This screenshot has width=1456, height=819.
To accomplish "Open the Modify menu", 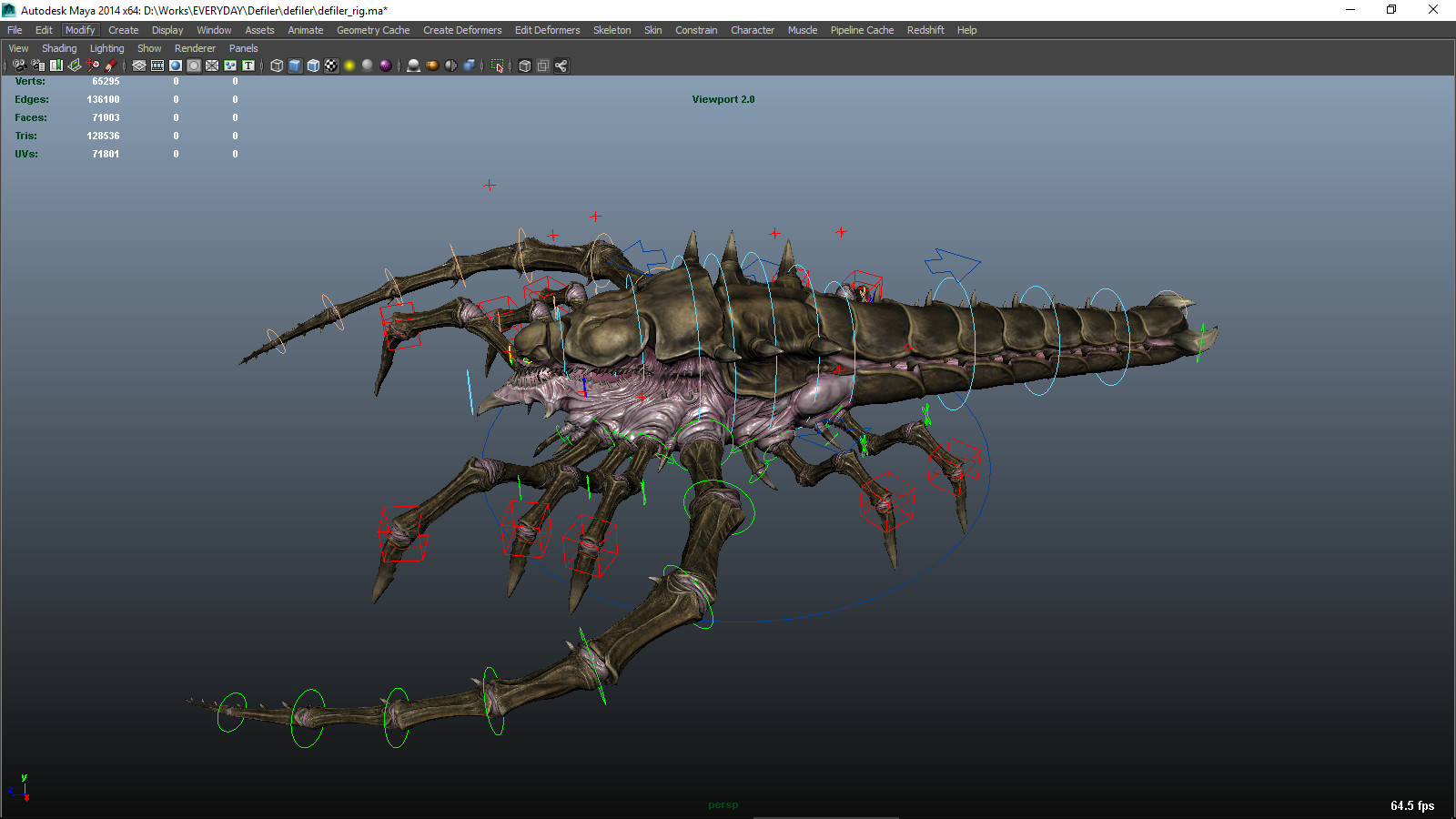I will pos(80,29).
